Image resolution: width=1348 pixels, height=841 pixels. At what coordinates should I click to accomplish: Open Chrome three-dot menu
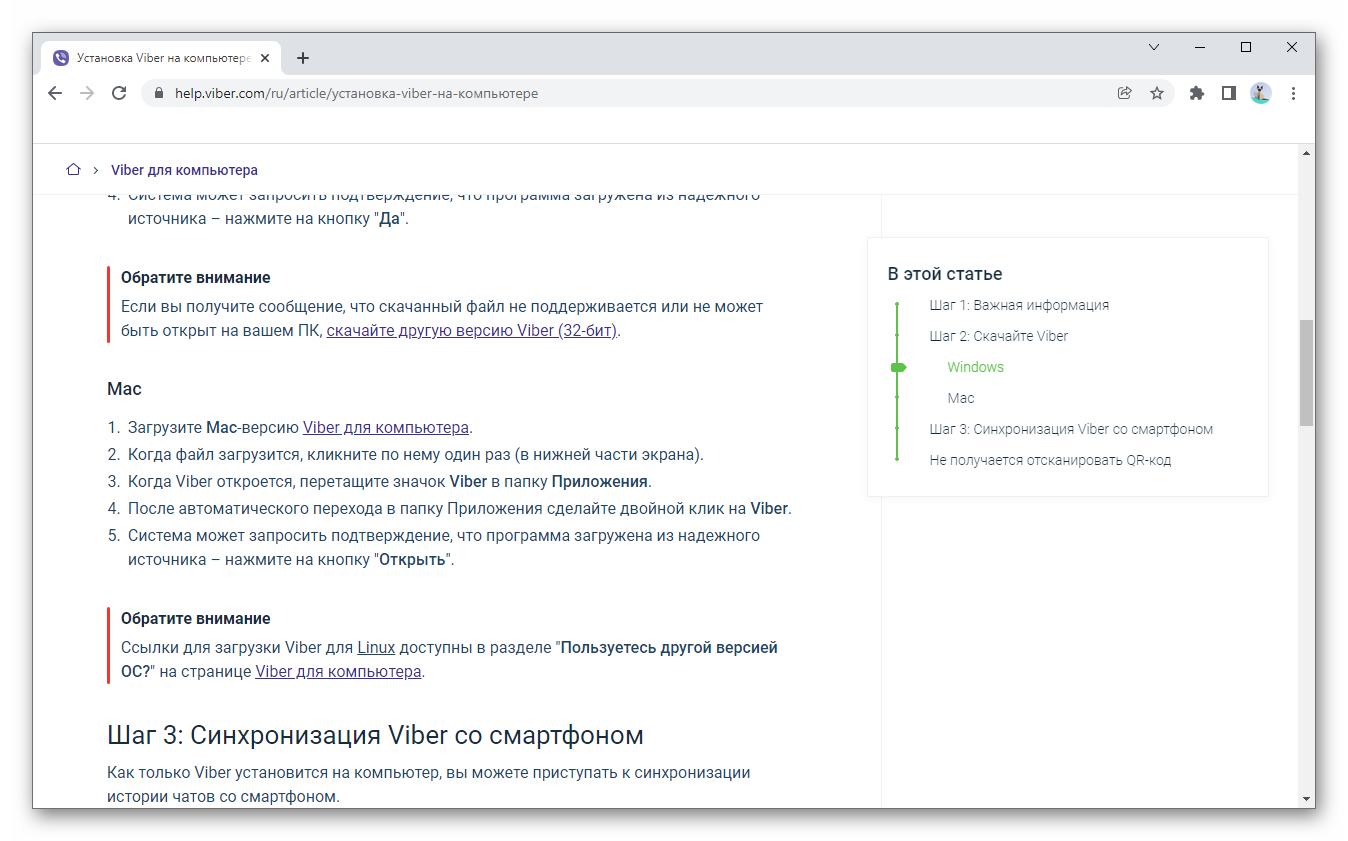[1294, 93]
